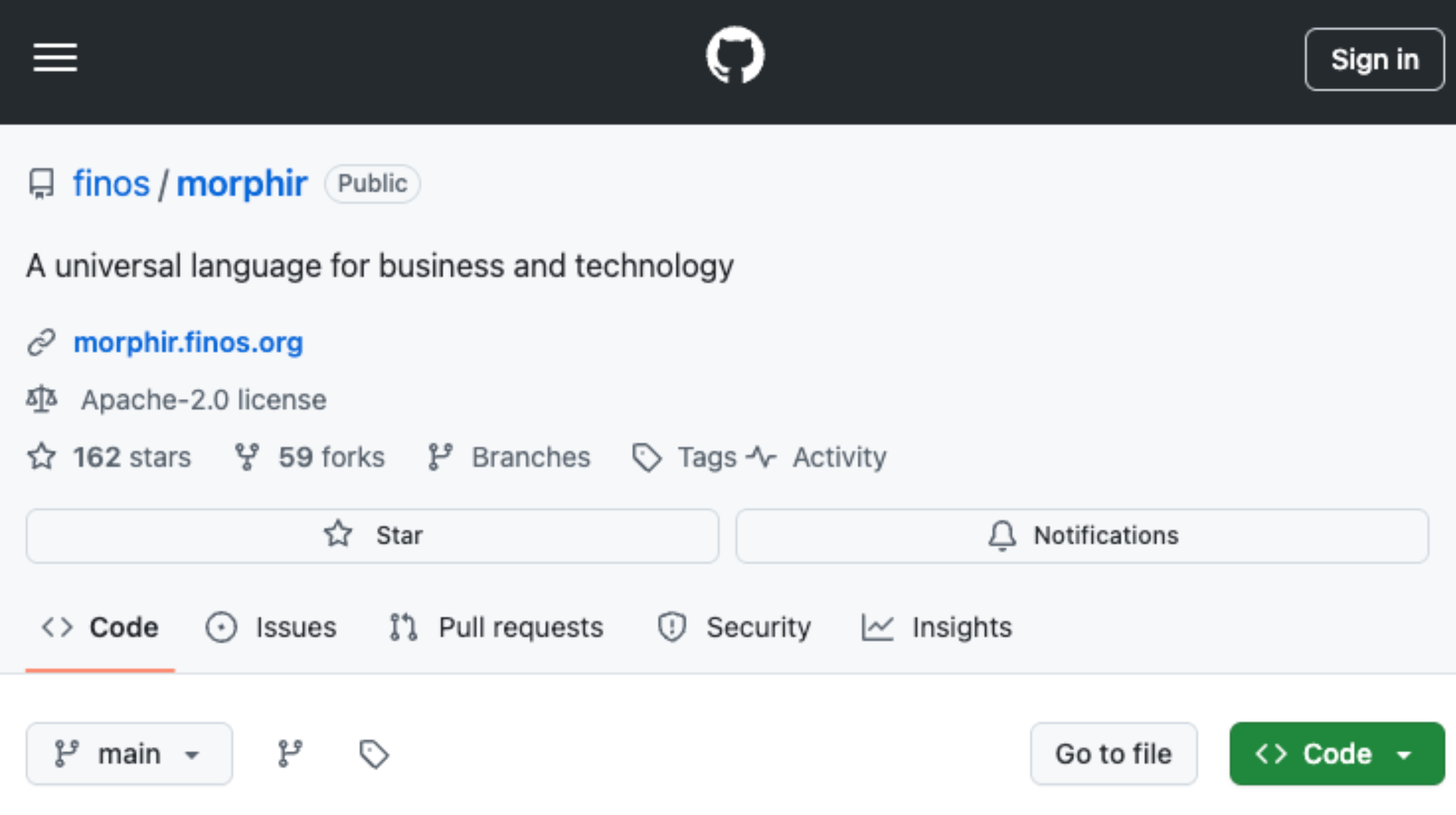Screen dimensions: 1456x815
Task: Switch to the Pull requests tab
Action: coord(496,628)
